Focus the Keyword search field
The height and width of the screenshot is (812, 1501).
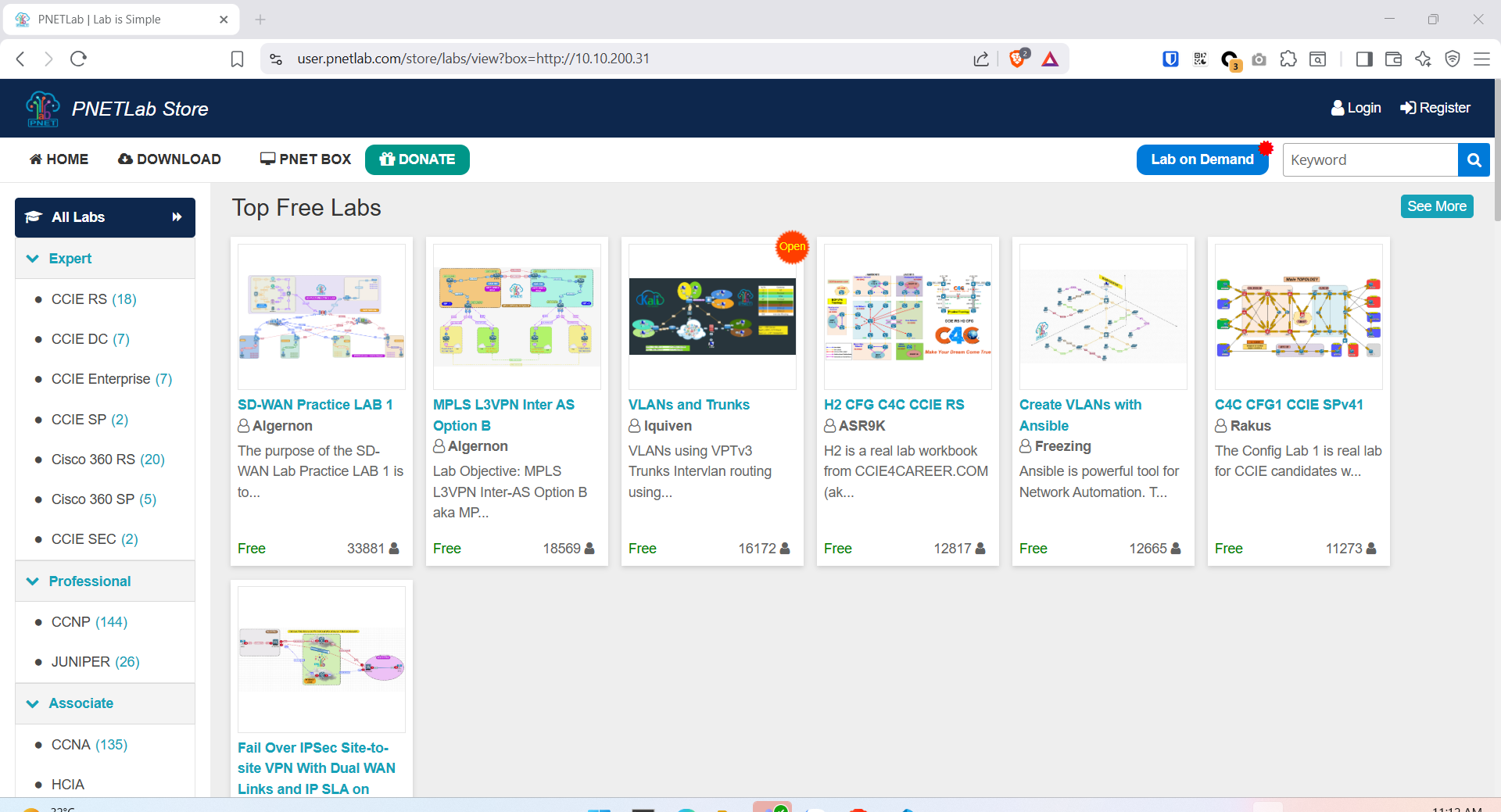[1370, 160]
